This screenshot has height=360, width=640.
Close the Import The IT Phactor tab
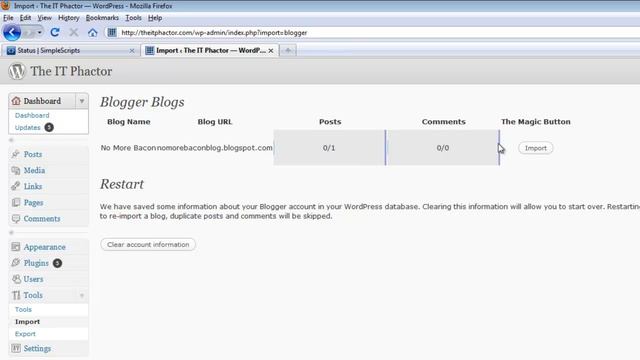coord(271,51)
